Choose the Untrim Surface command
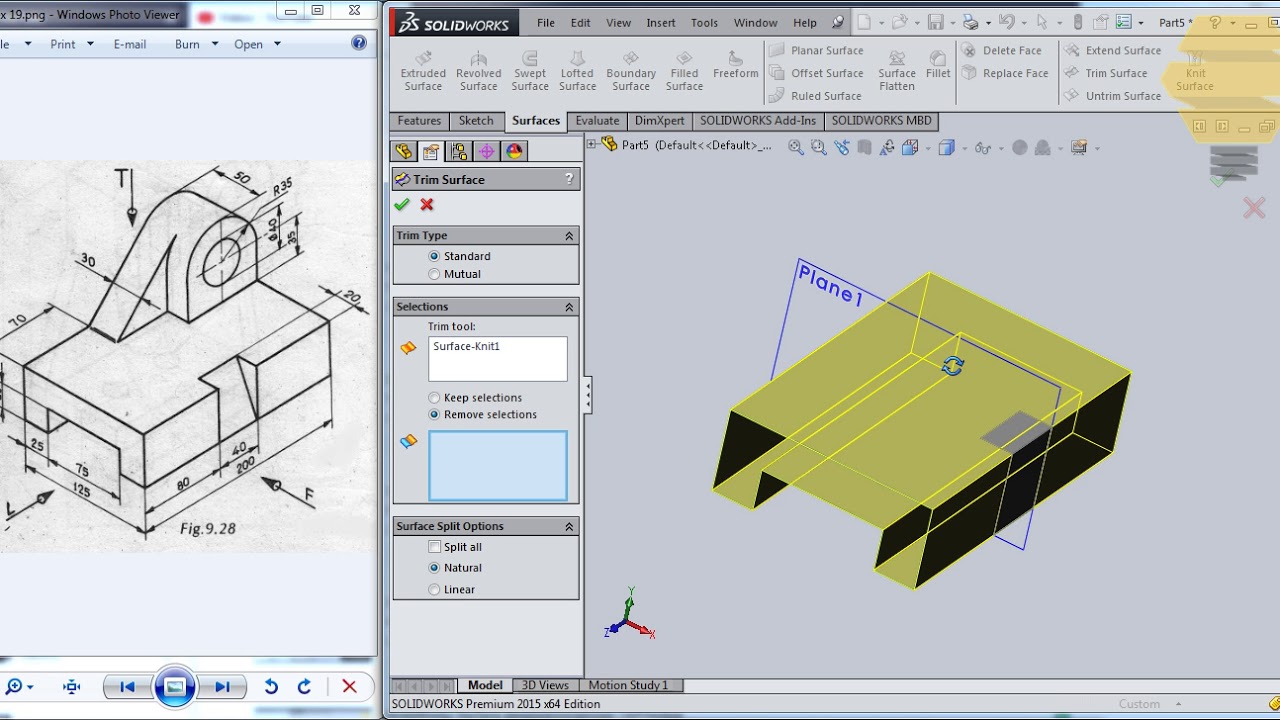Image resolution: width=1280 pixels, height=720 pixels. click(x=1113, y=96)
